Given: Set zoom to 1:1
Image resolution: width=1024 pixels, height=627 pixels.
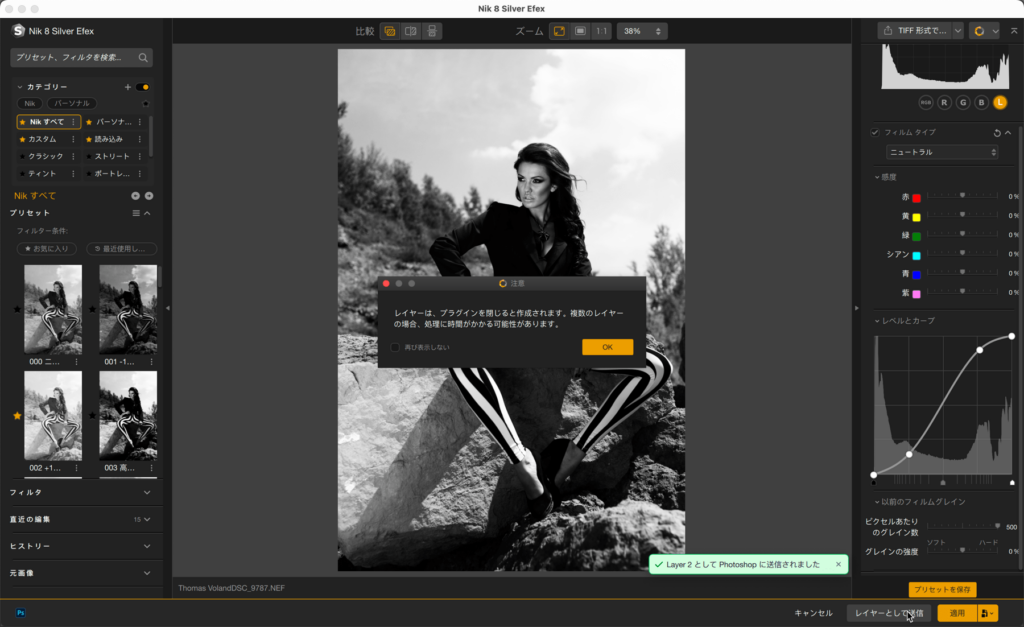Looking at the screenshot, I should 601,31.
